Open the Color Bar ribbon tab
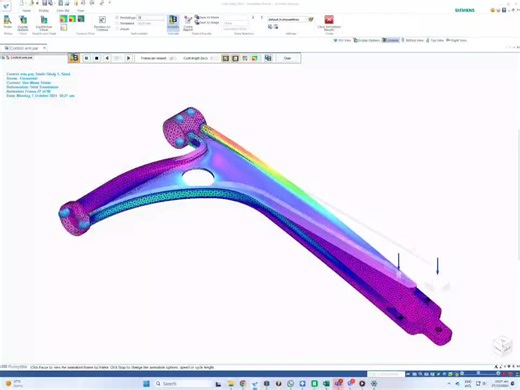520x390 pixels. 63,10
